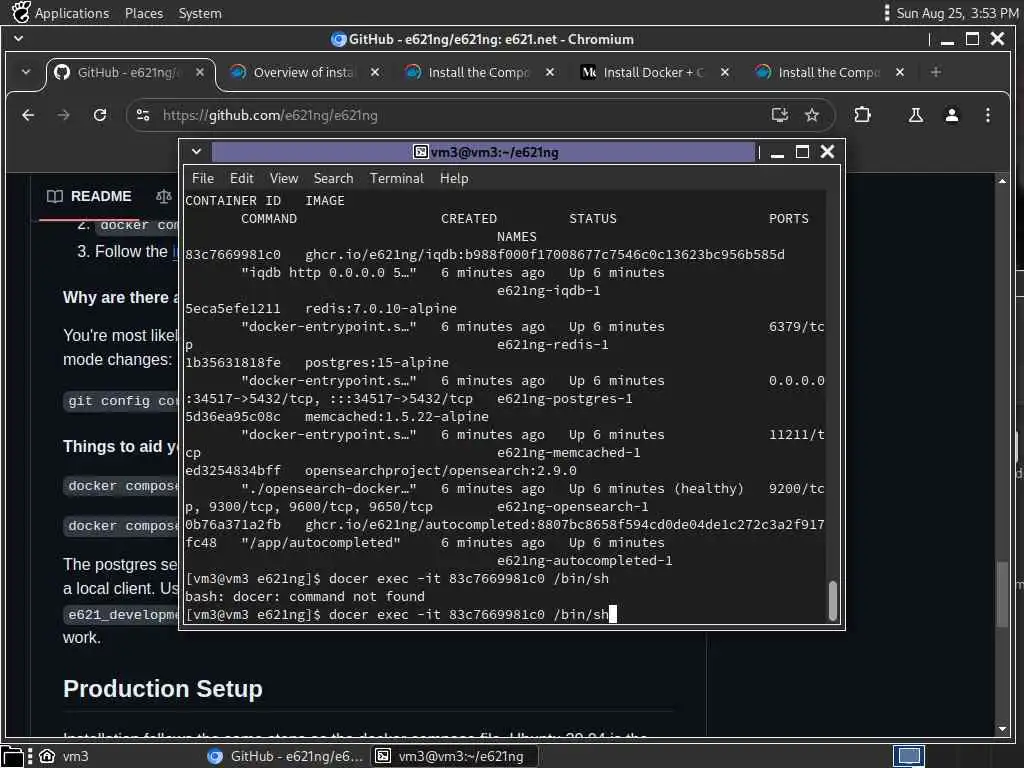Click the top panel notification dots handle
The image size is (1024, 768).
point(886,13)
